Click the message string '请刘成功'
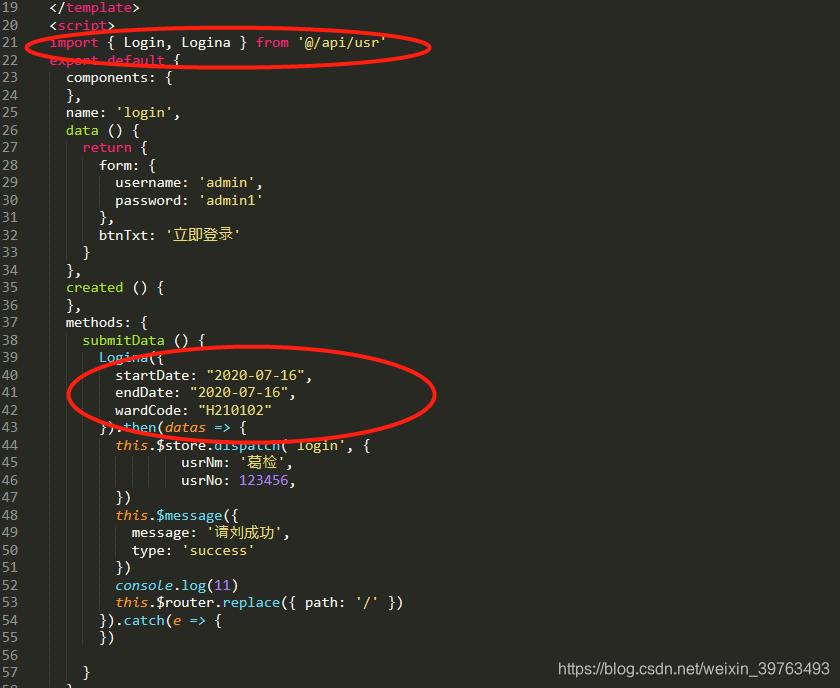The height and width of the screenshot is (688, 840). 244,533
